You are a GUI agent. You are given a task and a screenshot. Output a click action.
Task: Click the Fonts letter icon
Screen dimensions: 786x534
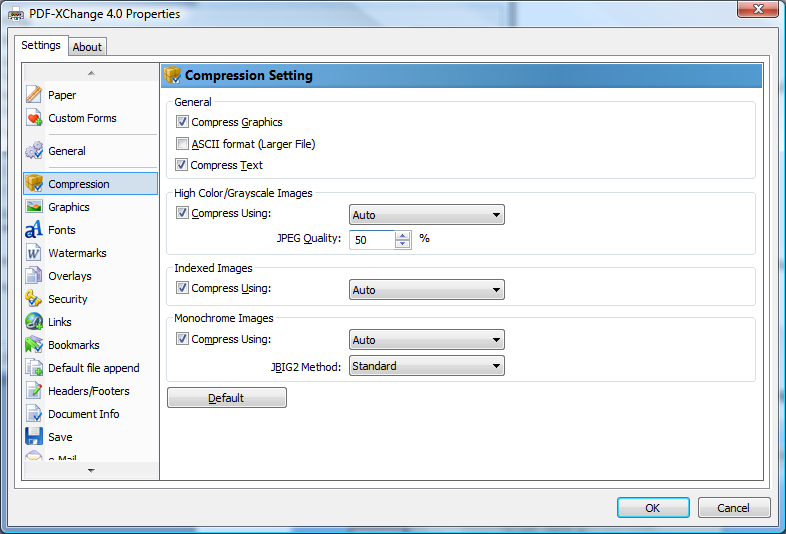click(x=34, y=230)
